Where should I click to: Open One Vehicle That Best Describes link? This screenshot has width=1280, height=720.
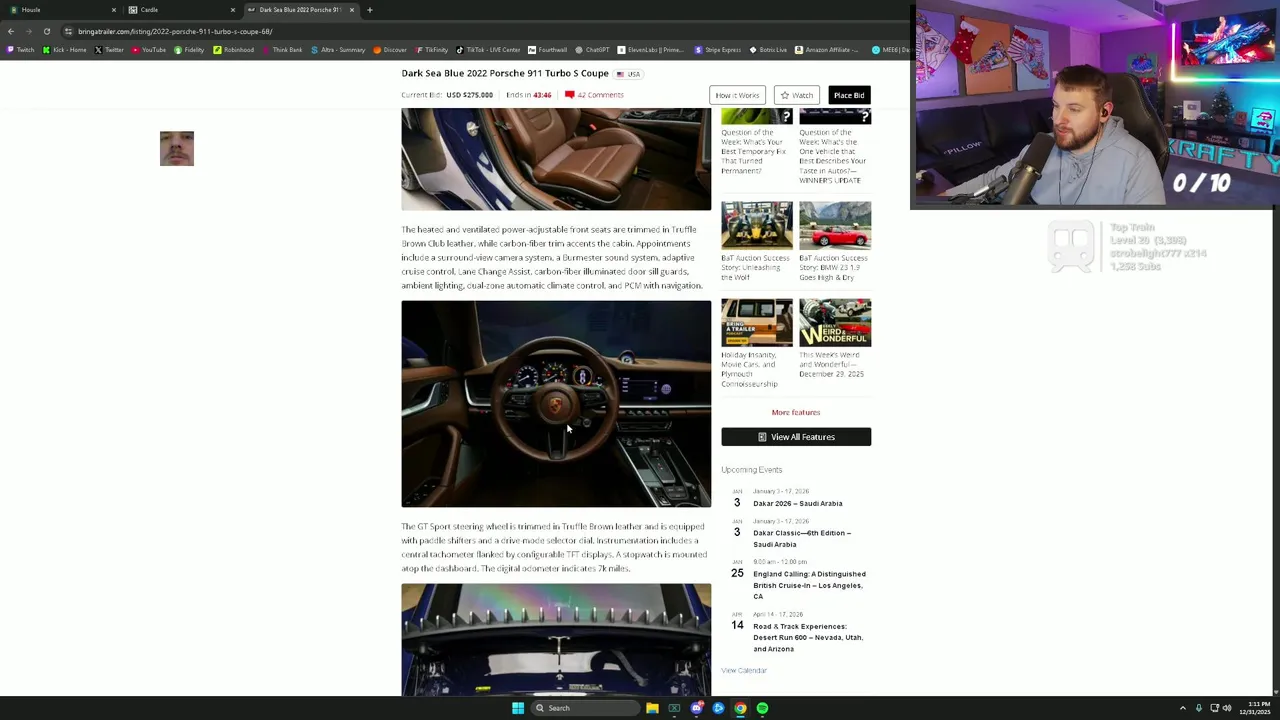point(833,156)
